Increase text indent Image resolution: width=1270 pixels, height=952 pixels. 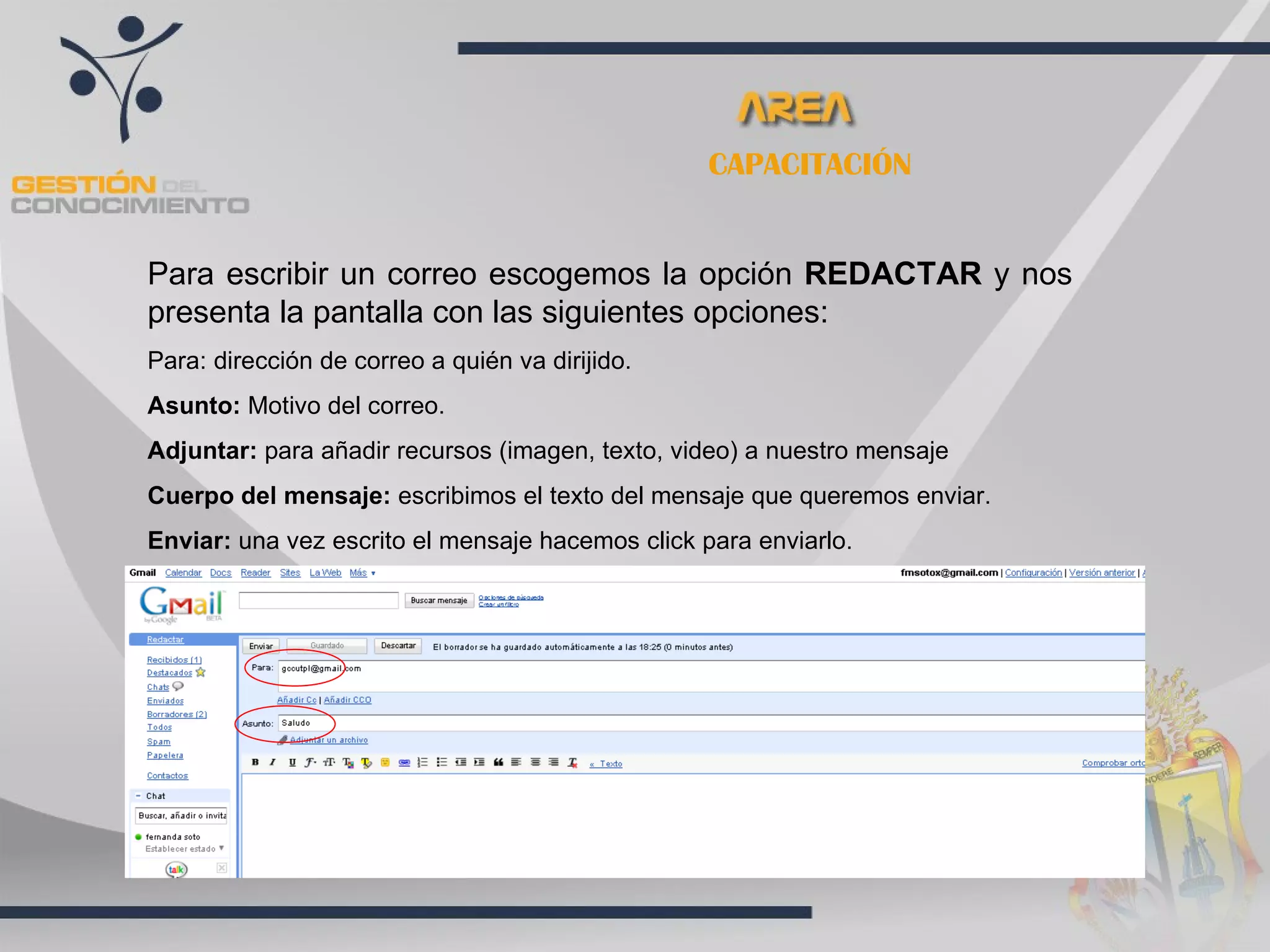coord(479,762)
